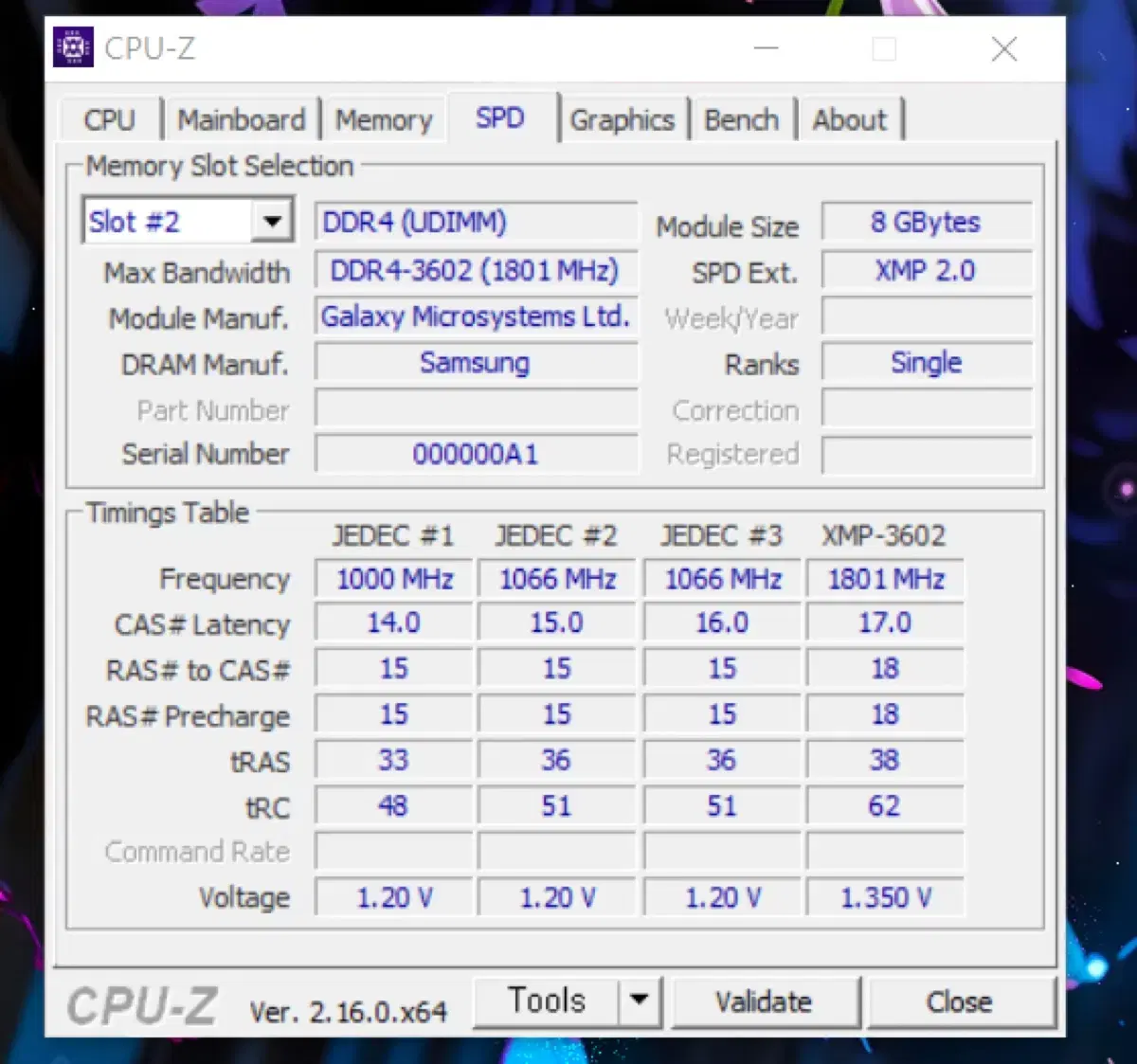Image resolution: width=1137 pixels, height=1064 pixels.
Task: Click the 15.0 CAS# Latency value
Action: [557, 623]
